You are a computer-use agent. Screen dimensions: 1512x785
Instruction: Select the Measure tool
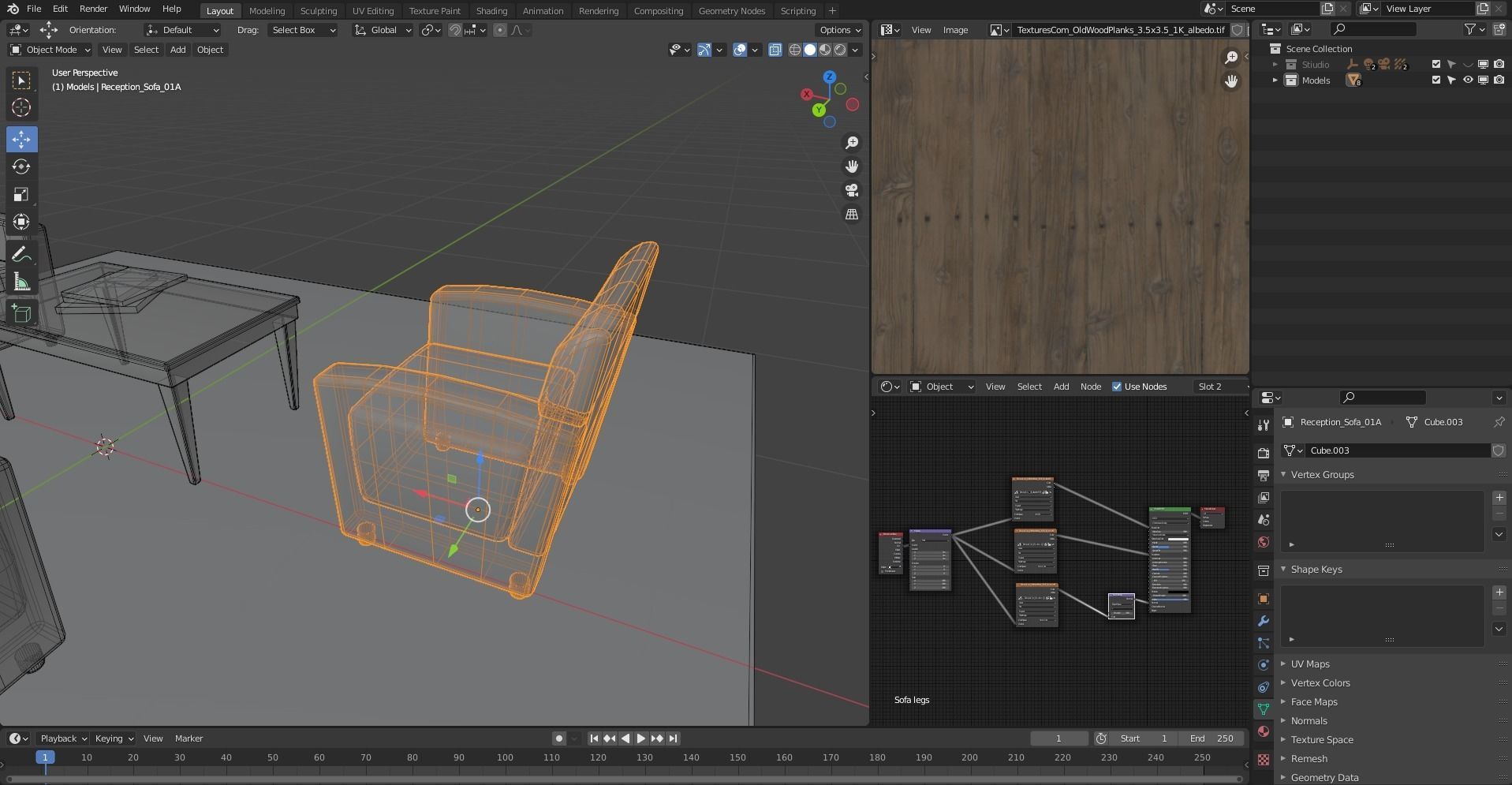click(x=21, y=282)
